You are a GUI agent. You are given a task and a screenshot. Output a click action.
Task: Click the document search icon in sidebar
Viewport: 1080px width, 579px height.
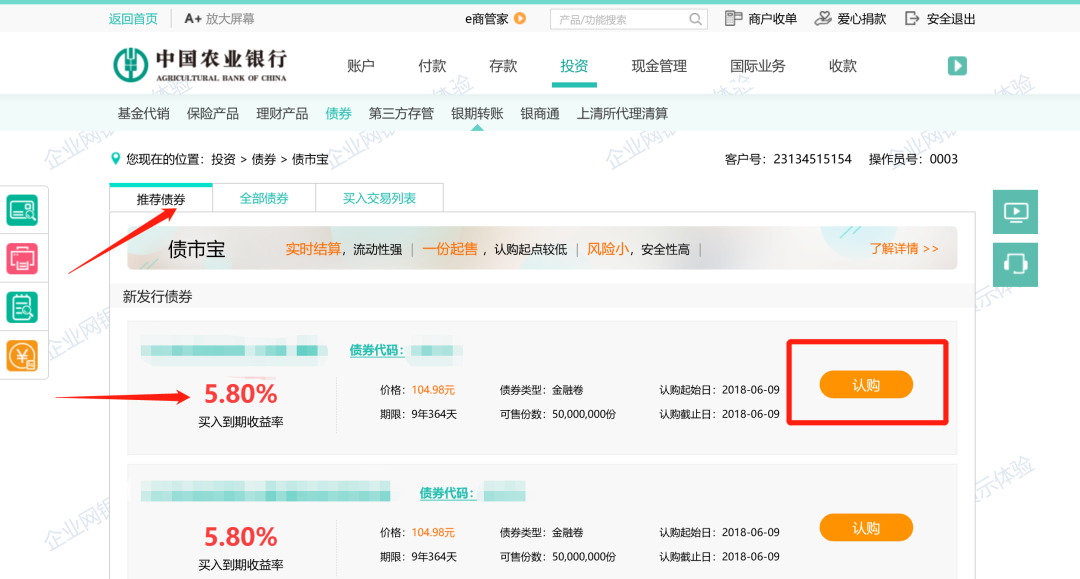point(22,307)
